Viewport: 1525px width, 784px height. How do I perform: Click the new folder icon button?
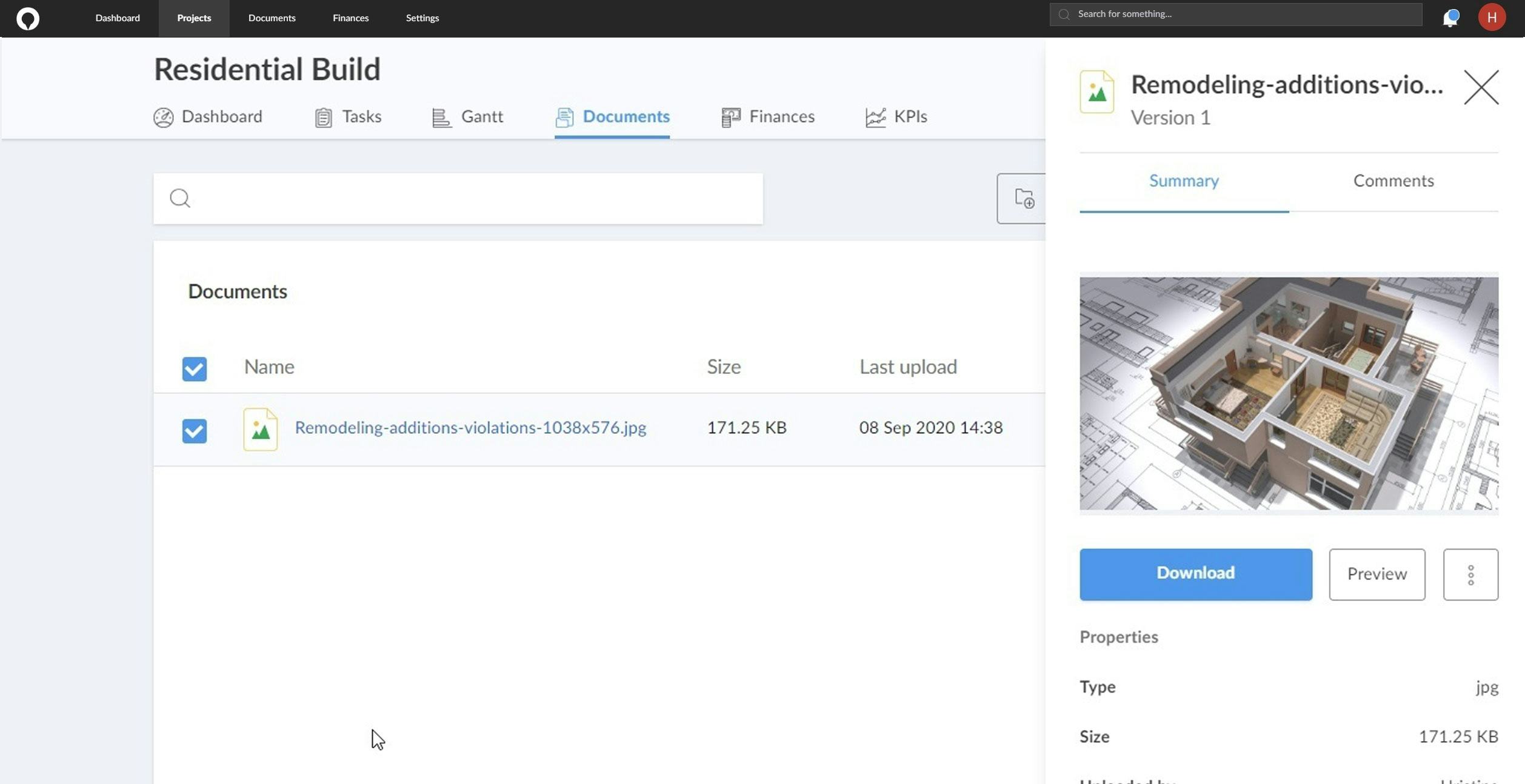1024,199
